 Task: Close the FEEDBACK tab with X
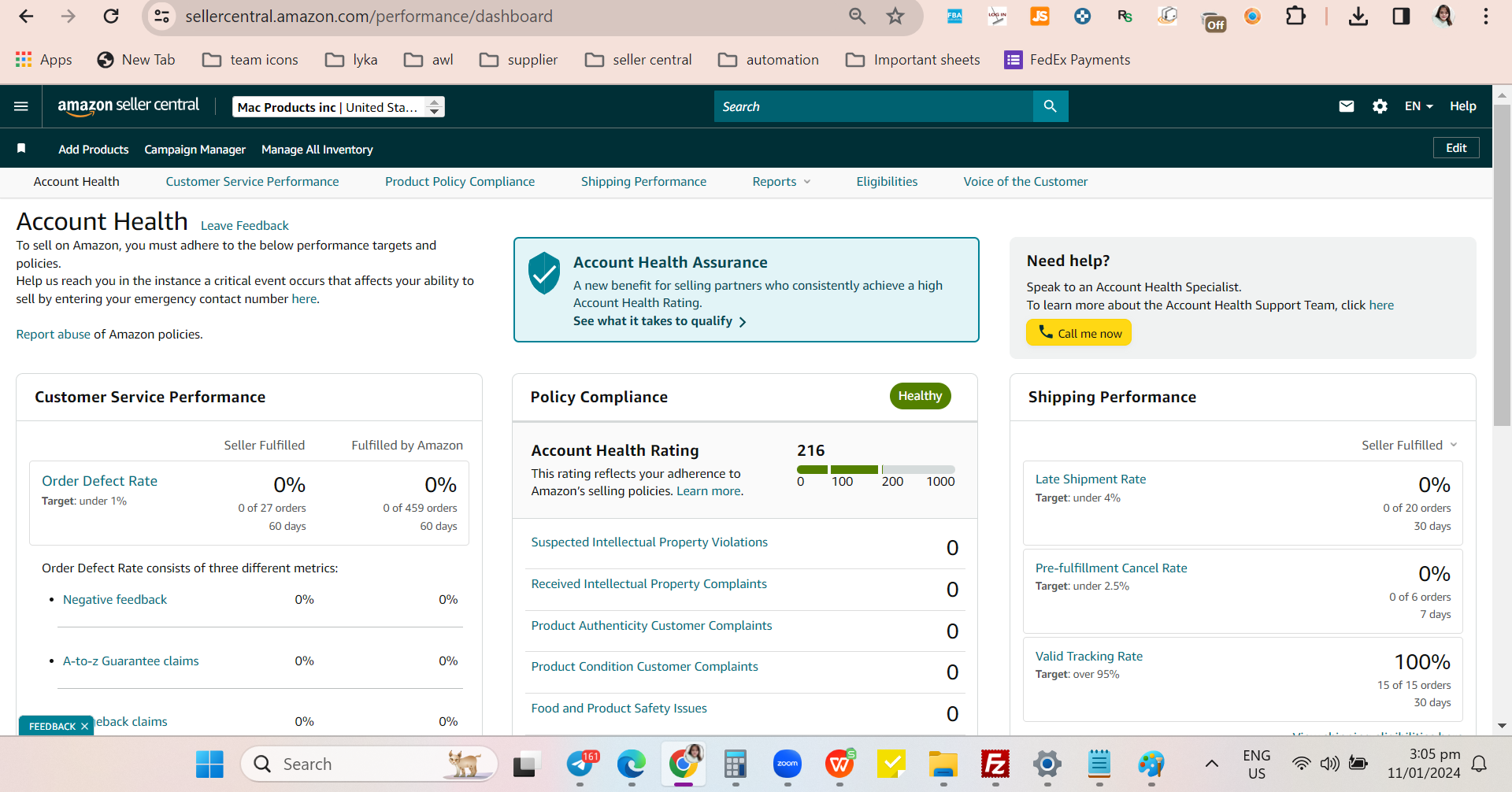(84, 727)
